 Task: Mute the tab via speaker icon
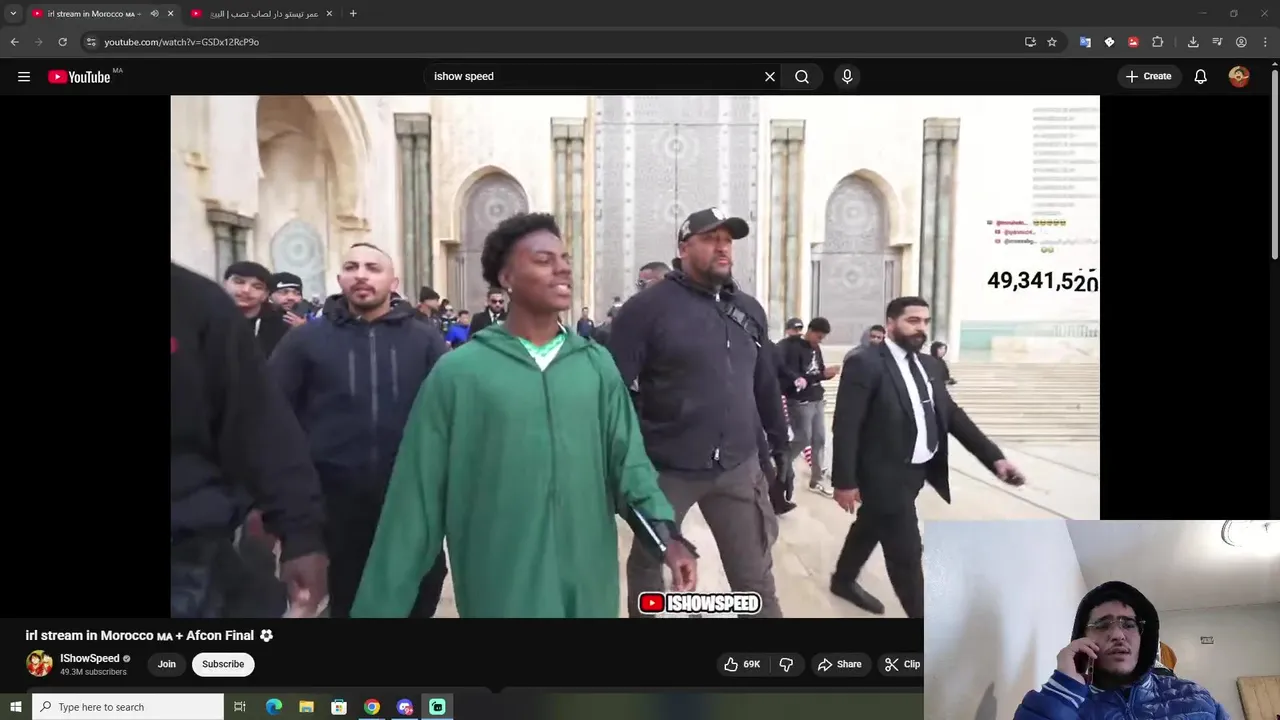(154, 14)
